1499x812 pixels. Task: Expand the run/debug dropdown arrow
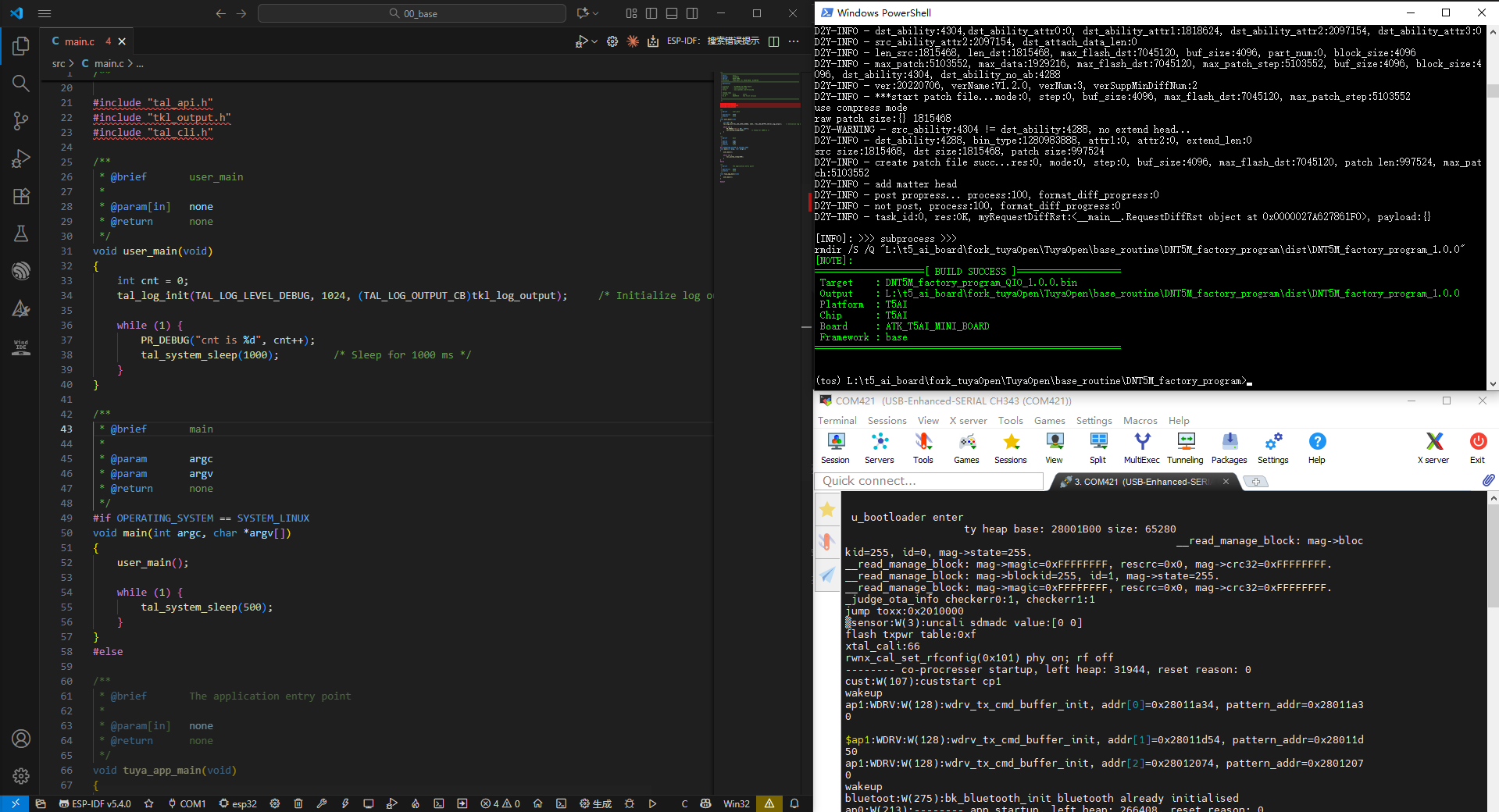594,41
